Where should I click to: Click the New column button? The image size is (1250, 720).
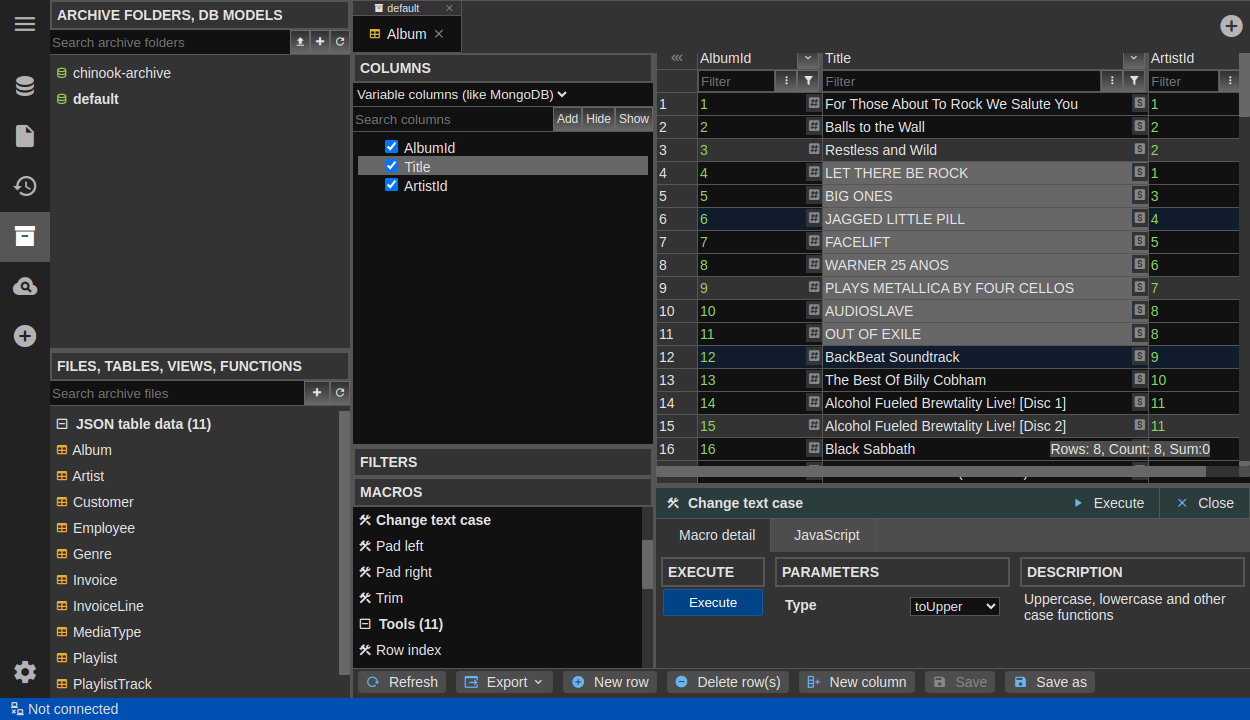click(856, 681)
